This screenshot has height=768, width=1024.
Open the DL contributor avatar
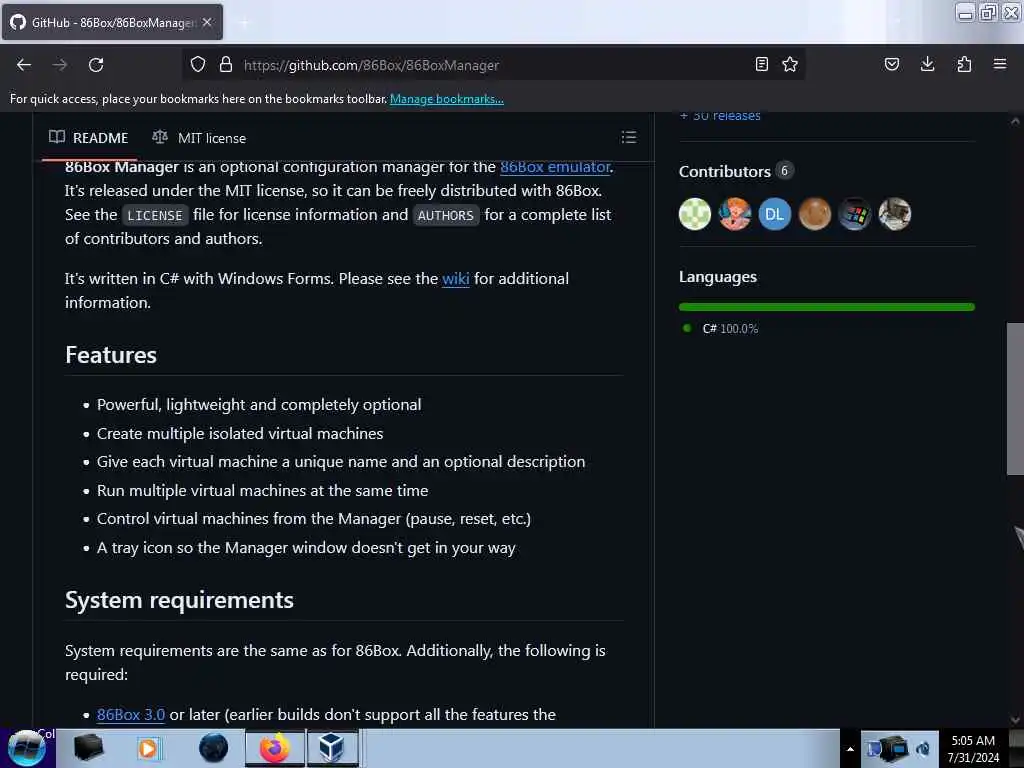coord(775,214)
